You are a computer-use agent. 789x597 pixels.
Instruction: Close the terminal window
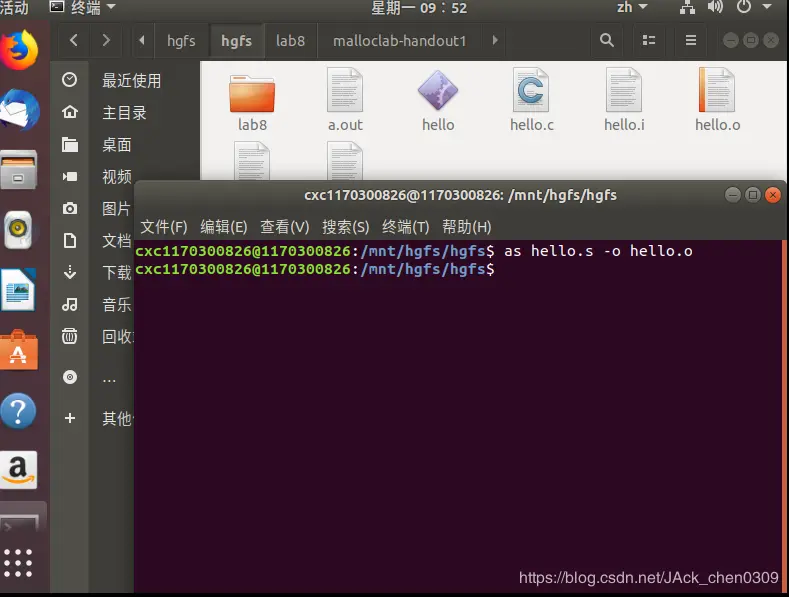pos(772,195)
